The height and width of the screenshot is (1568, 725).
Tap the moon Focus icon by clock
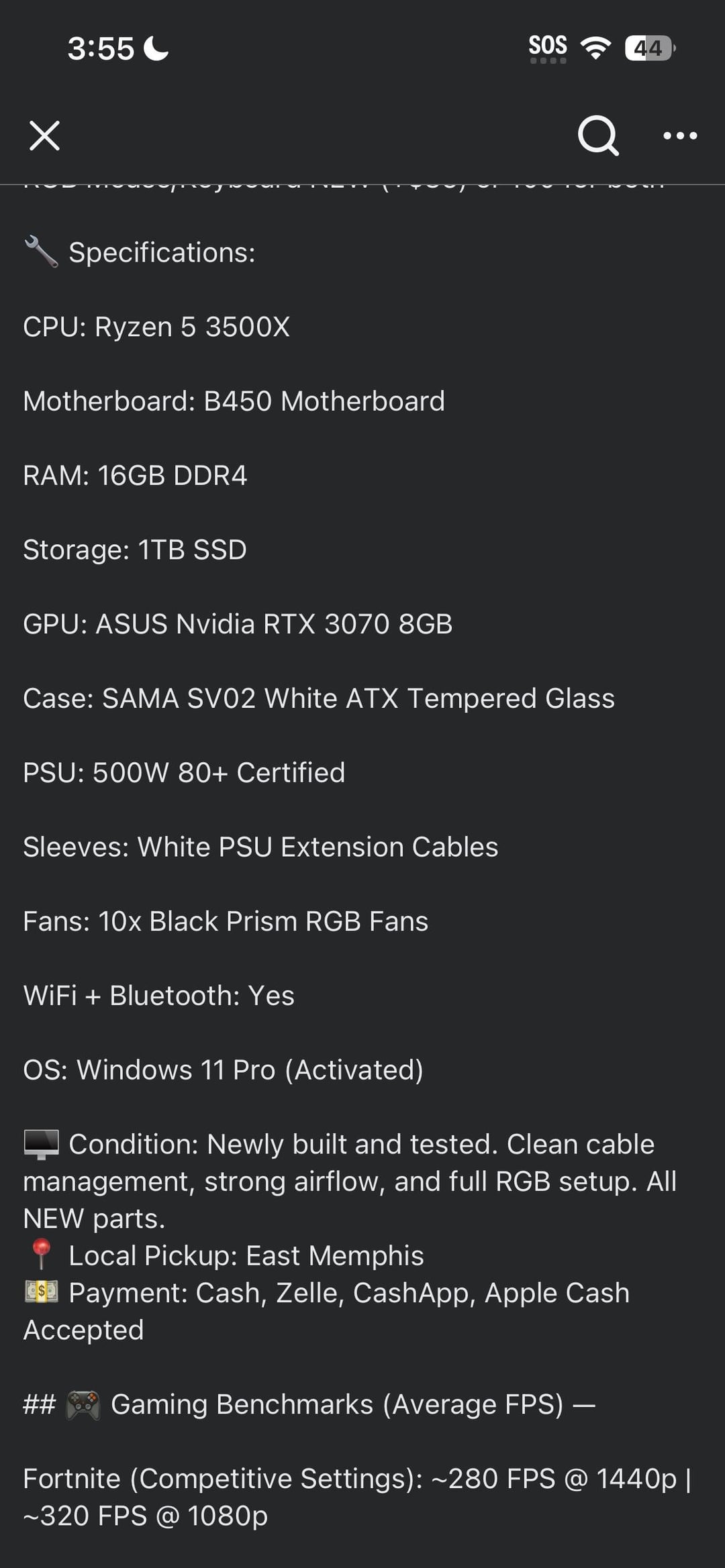pyautogui.click(x=156, y=48)
